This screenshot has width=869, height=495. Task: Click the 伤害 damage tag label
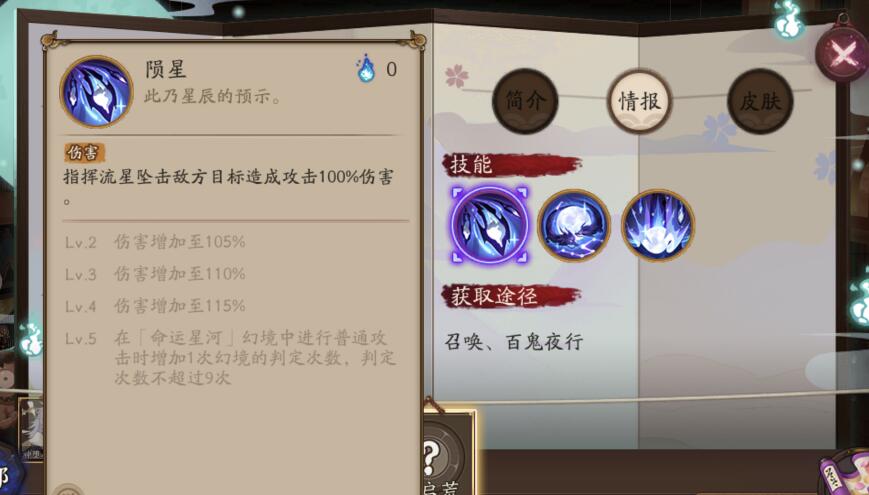click(84, 152)
